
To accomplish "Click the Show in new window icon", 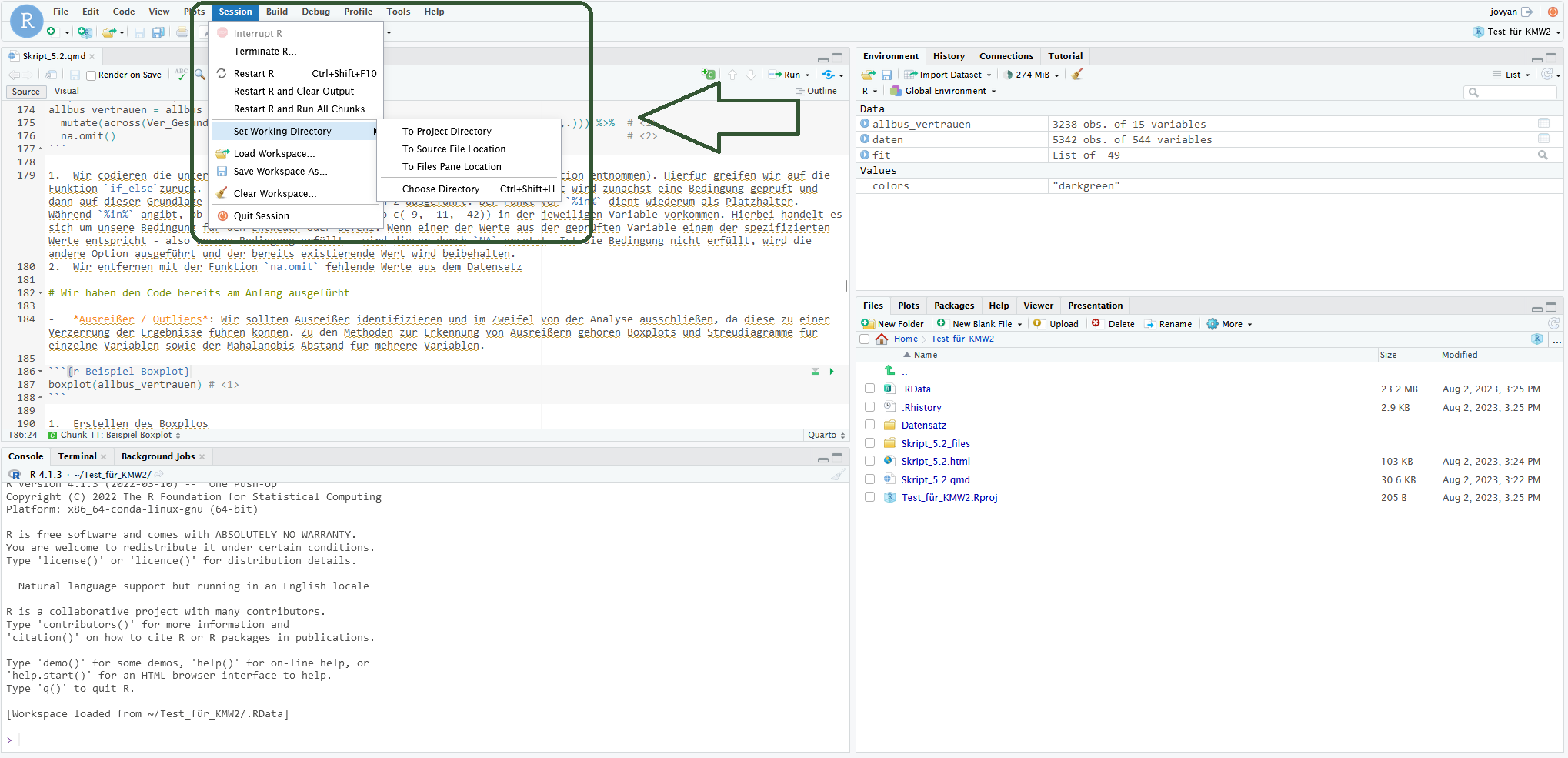I will (52, 75).
